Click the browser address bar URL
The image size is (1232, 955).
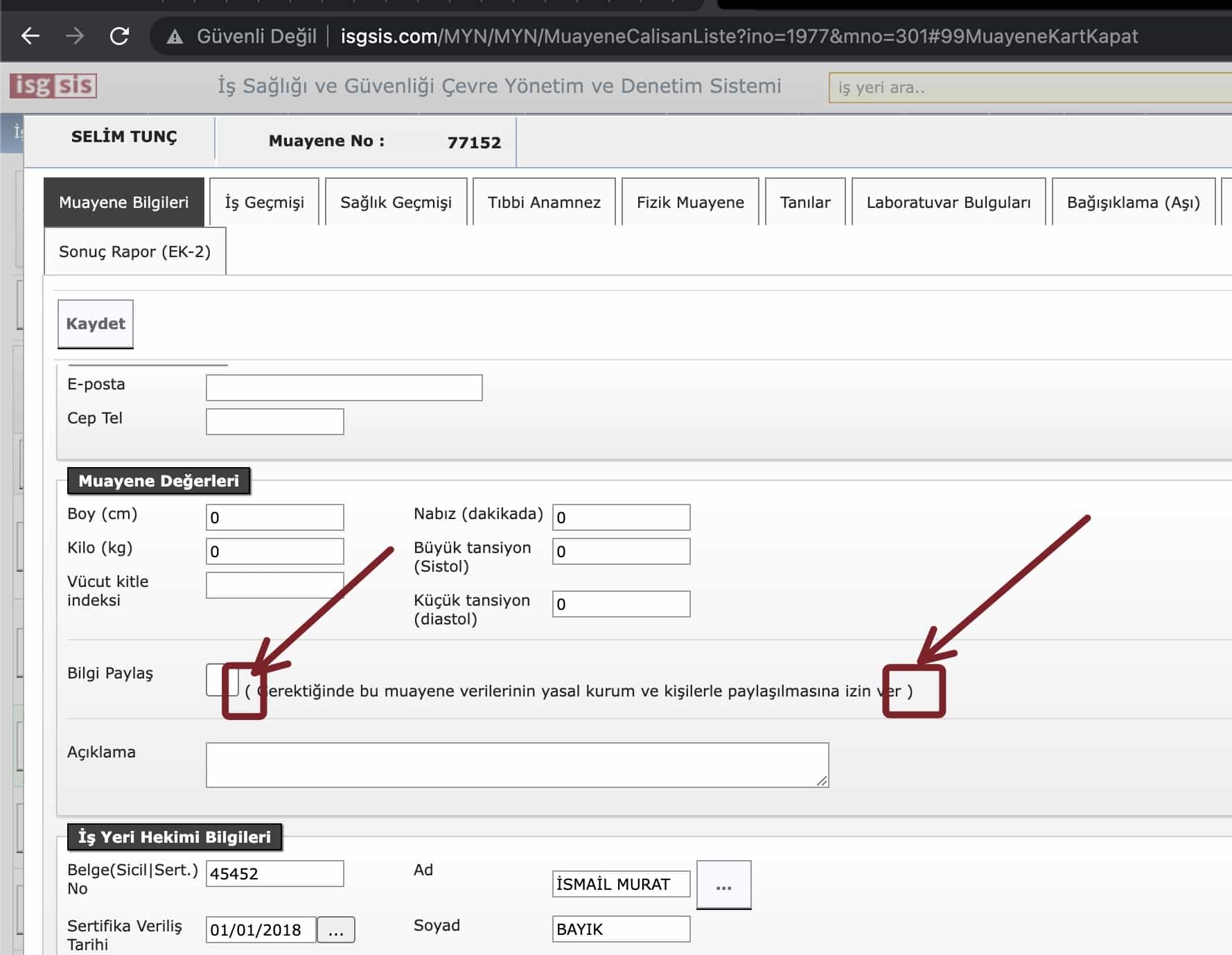click(739, 36)
